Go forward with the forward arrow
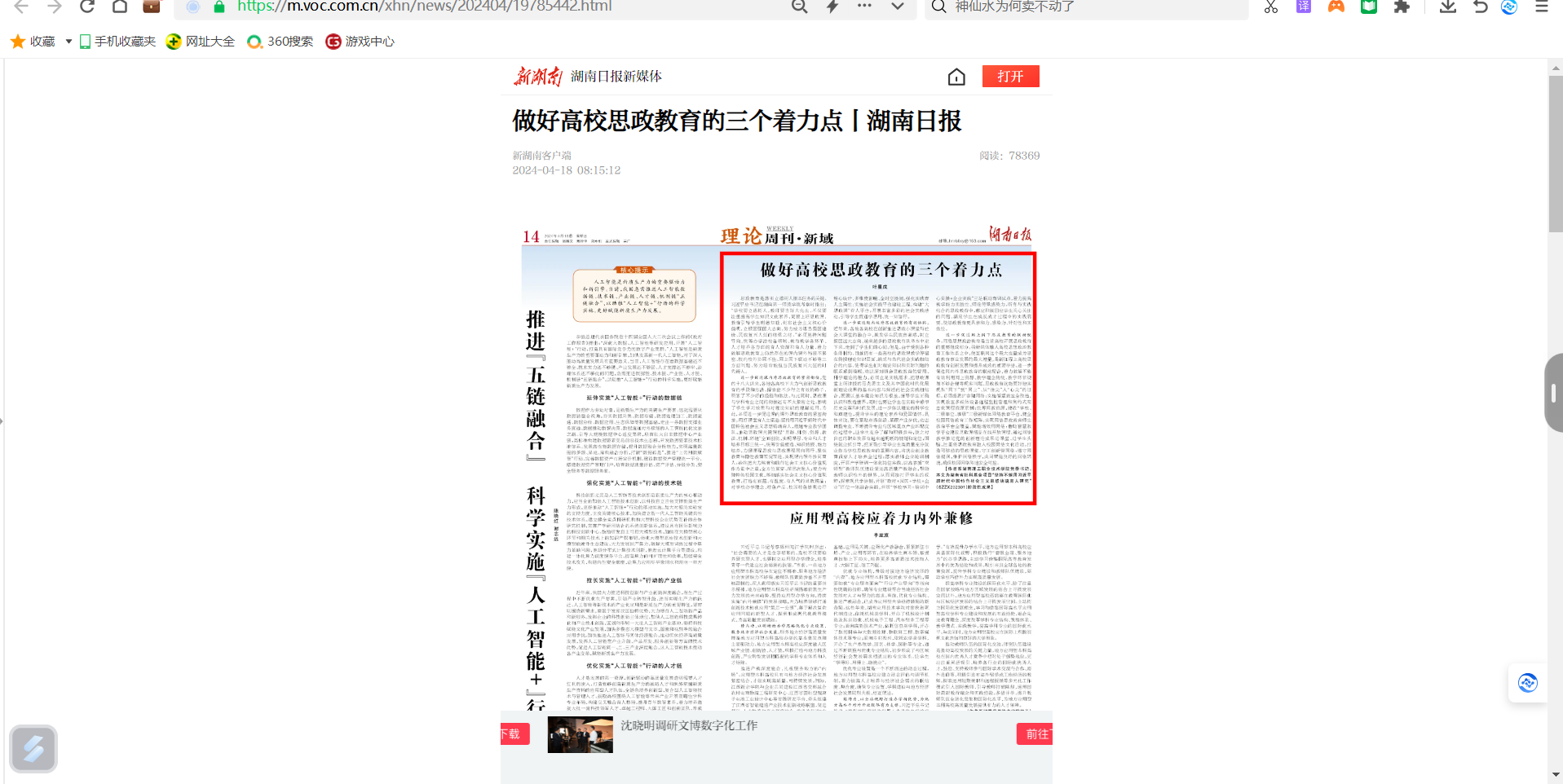1563x784 pixels. (x=54, y=7)
